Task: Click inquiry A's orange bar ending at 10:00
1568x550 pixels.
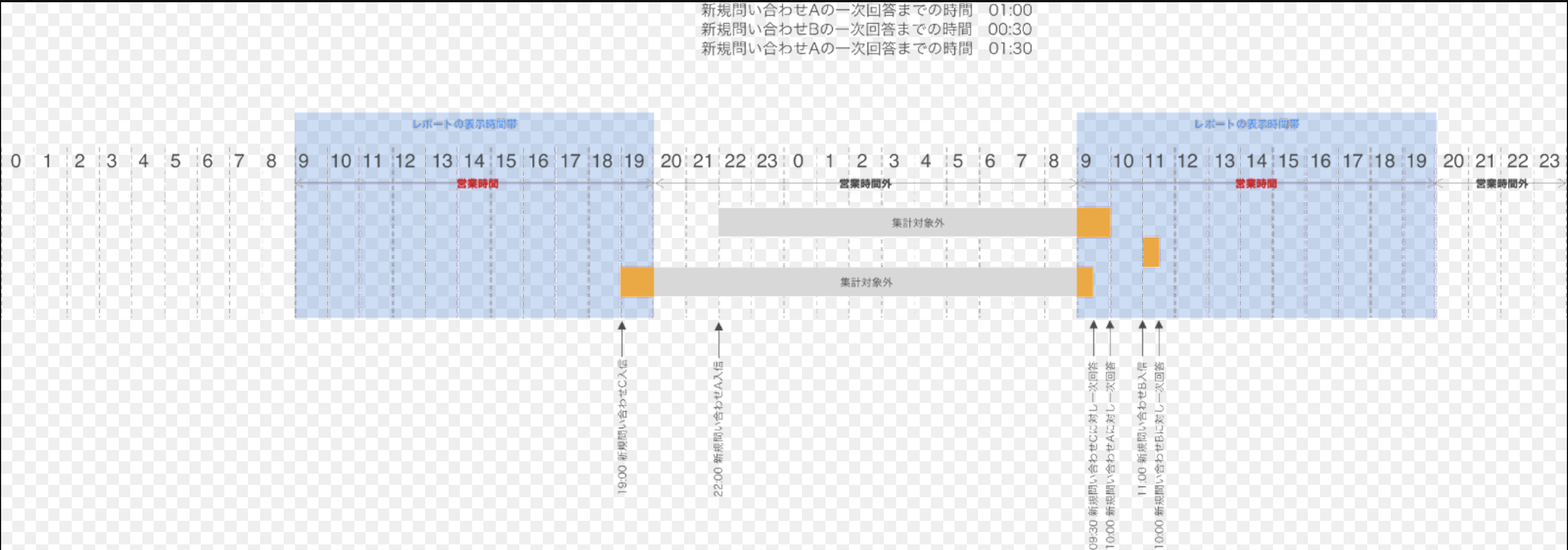Action: [1094, 222]
